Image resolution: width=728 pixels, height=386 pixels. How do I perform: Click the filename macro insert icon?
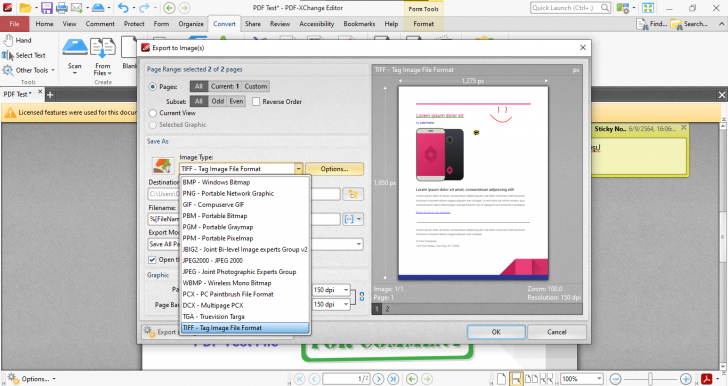click(349, 219)
